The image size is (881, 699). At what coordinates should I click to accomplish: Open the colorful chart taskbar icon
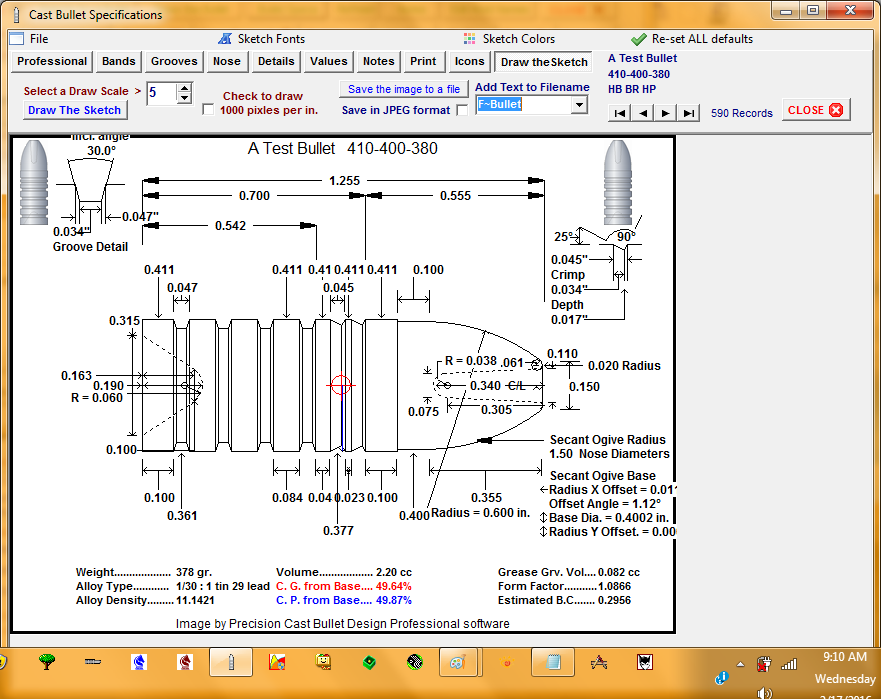click(277, 662)
